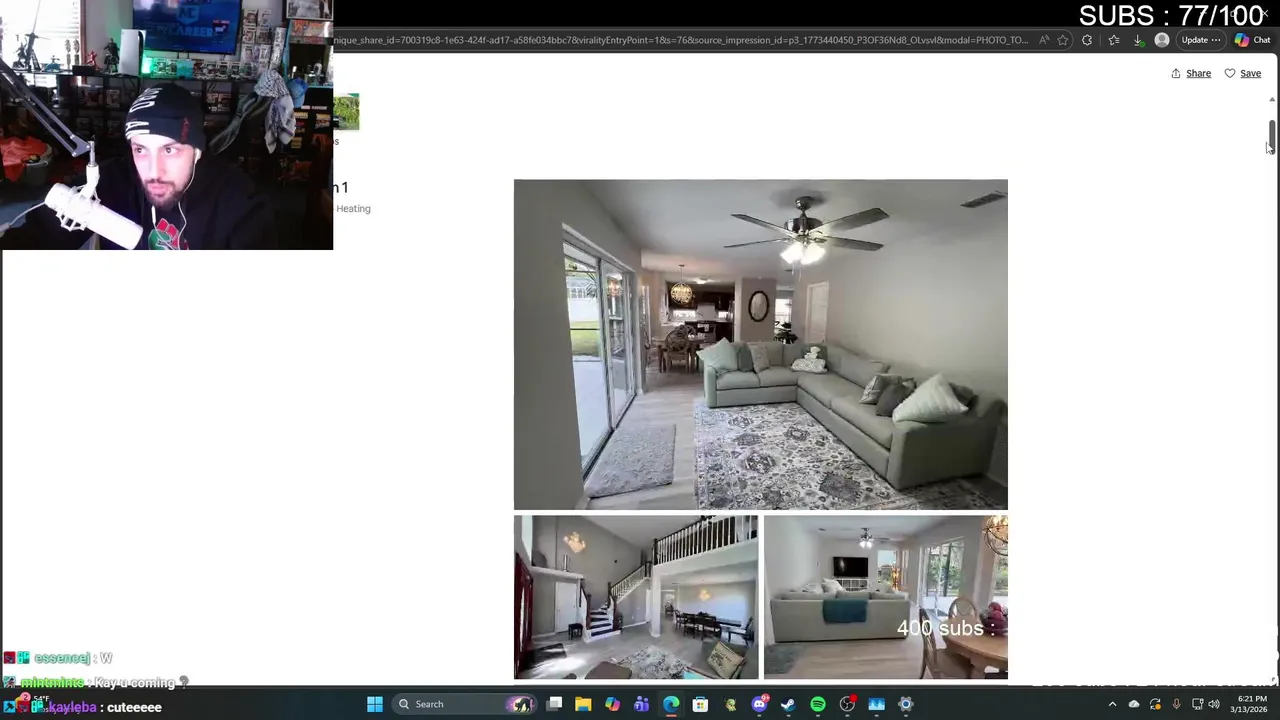Open the Favorites list icon
Viewport: 1280px width, 720px height.
1114,40
